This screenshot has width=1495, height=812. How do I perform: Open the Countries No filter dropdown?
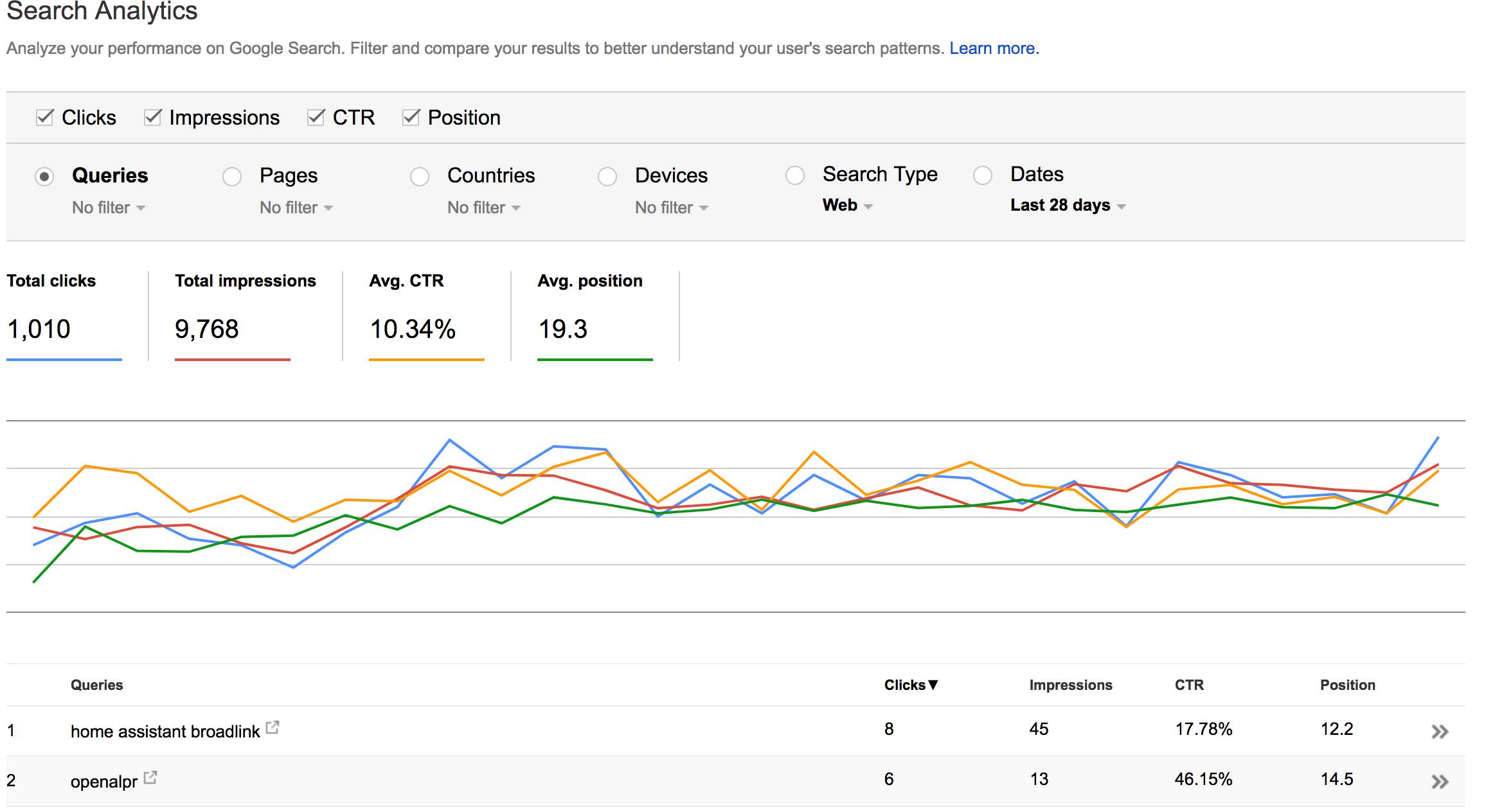pos(483,207)
